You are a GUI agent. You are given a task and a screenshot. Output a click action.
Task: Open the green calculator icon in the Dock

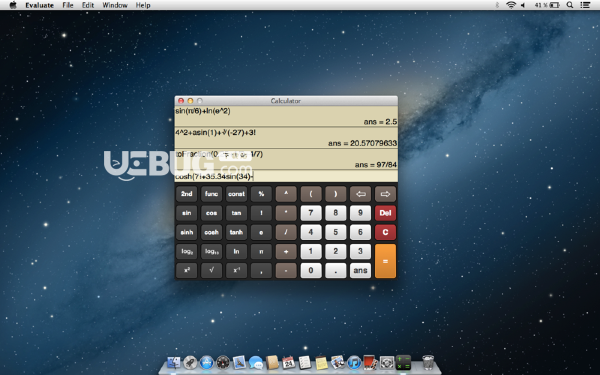[403, 362]
